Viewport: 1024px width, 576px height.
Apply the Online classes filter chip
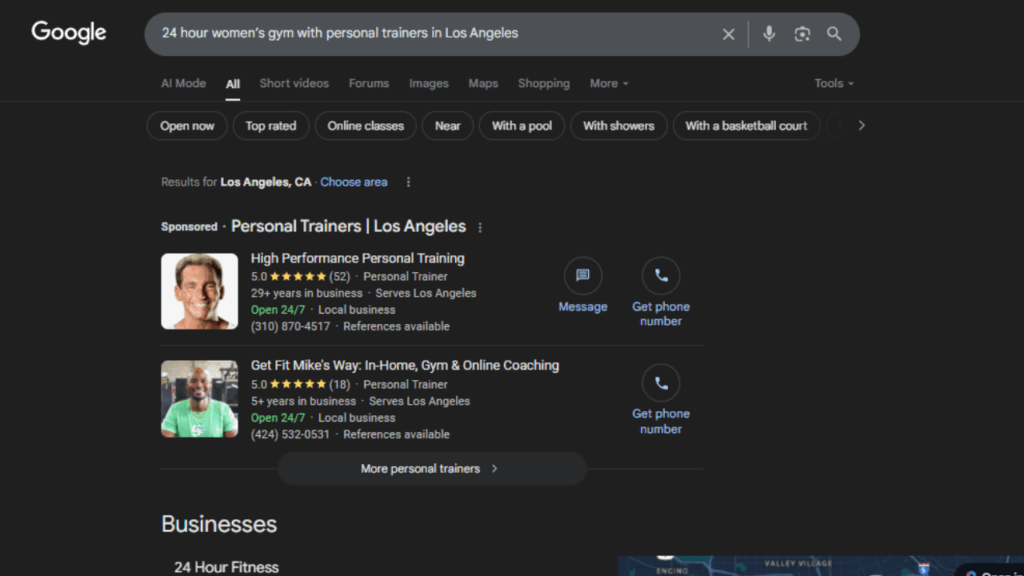(365, 126)
